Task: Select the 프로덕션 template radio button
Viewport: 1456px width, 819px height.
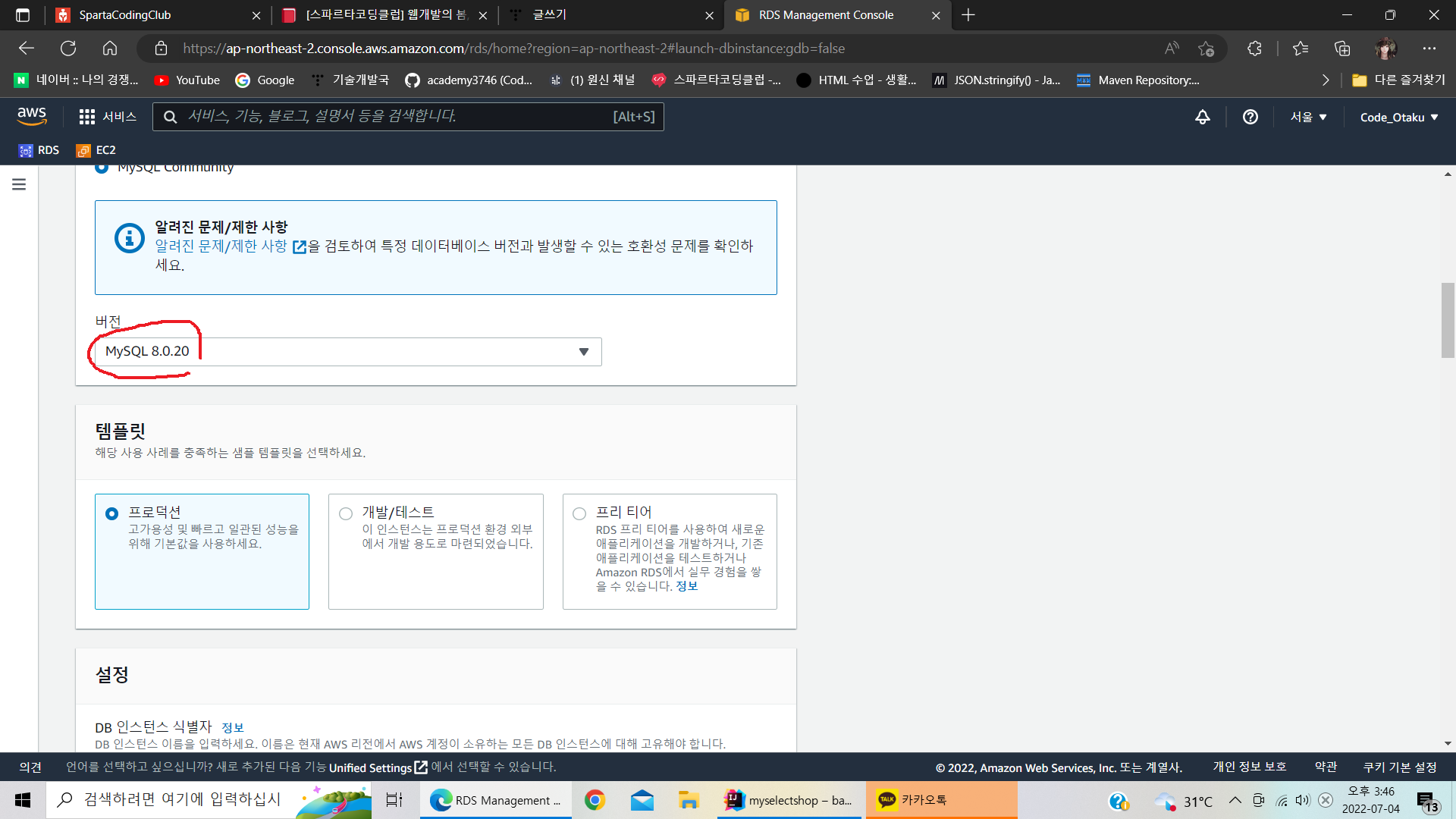Action: 112,514
